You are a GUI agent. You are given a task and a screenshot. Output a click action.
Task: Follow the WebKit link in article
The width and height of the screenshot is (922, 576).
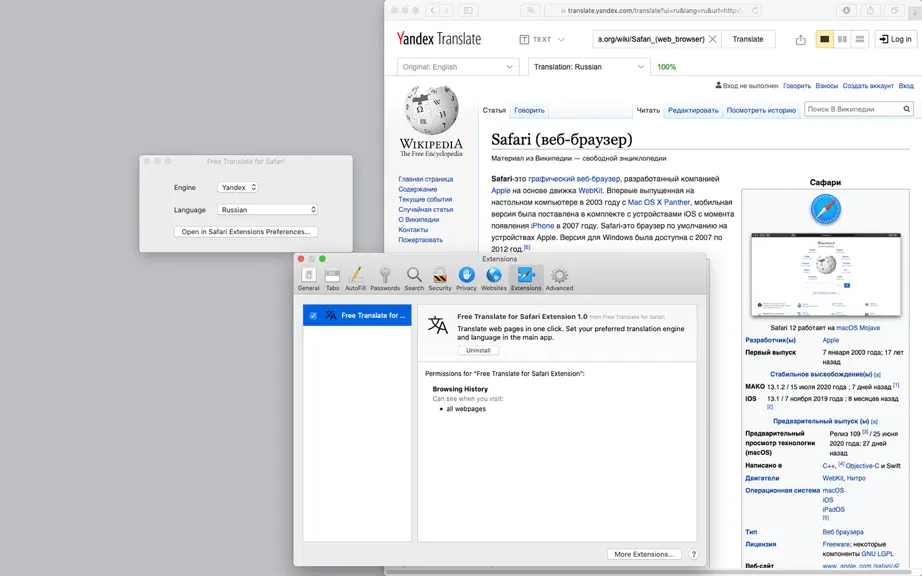click(x=590, y=190)
